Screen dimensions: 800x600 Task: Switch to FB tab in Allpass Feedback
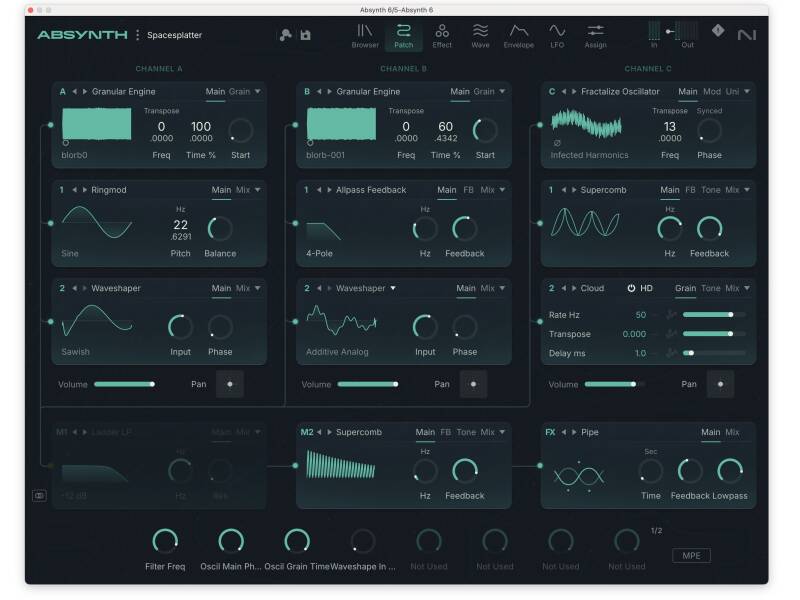[x=469, y=190]
